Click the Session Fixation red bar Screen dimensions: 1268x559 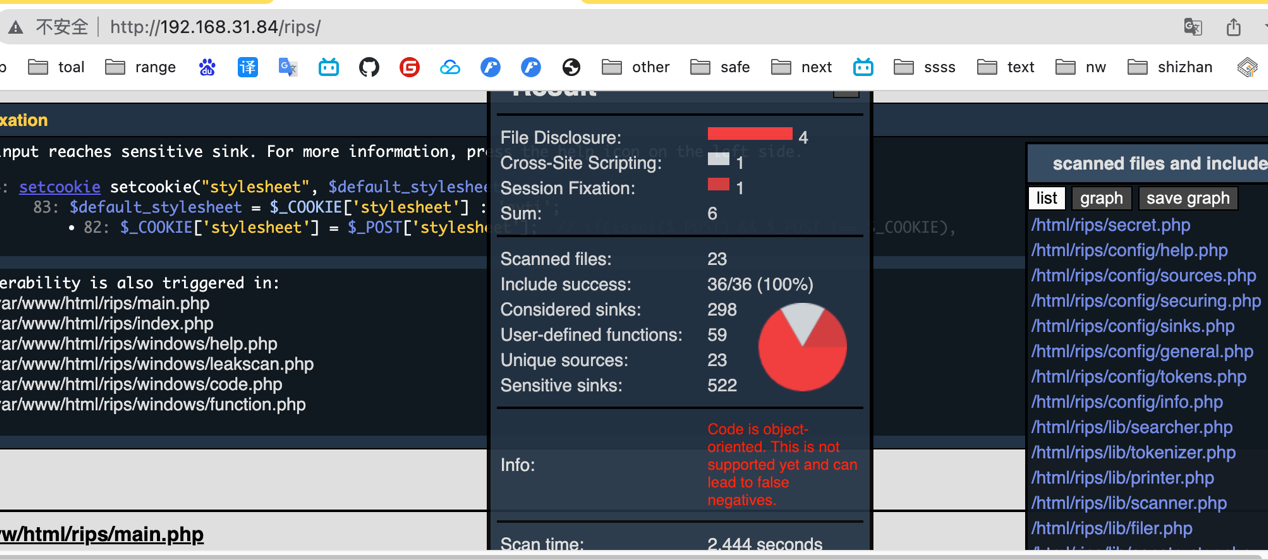tap(718, 184)
